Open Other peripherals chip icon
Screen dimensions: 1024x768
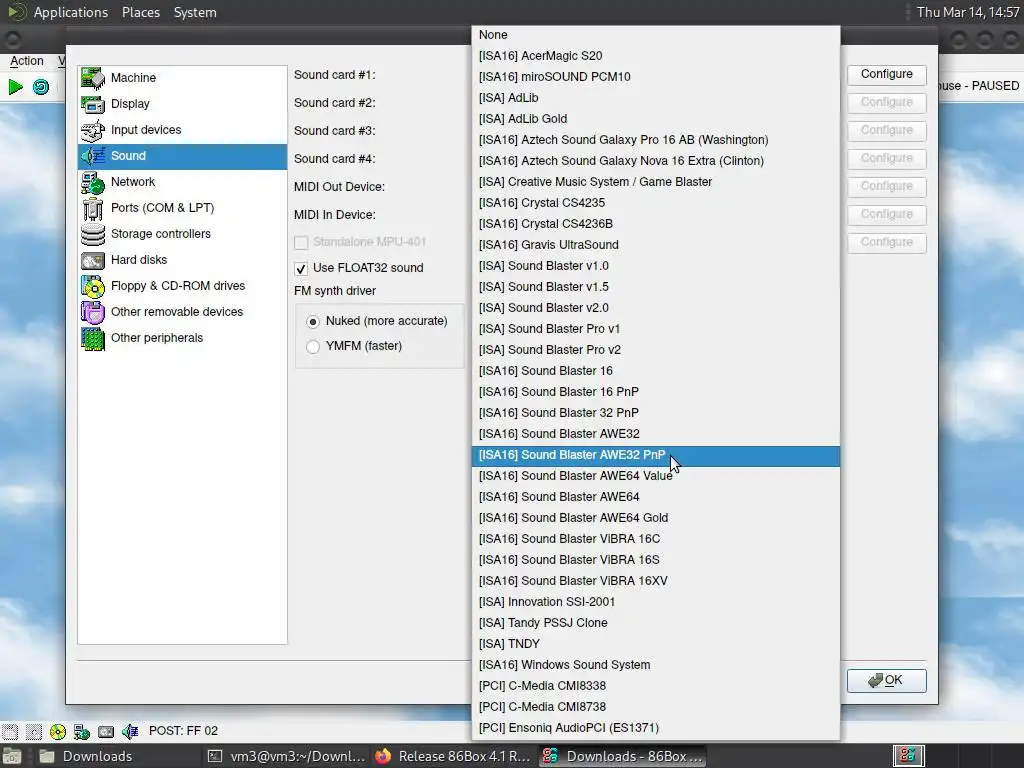click(x=93, y=338)
